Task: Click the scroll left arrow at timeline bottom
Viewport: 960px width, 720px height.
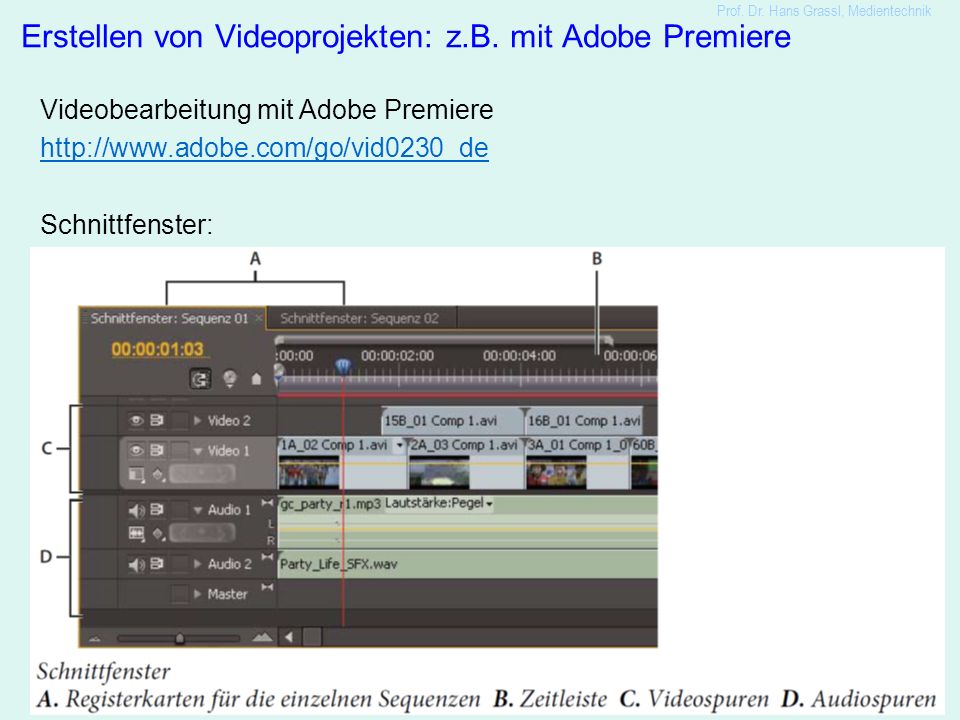Action: pos(288,637)
